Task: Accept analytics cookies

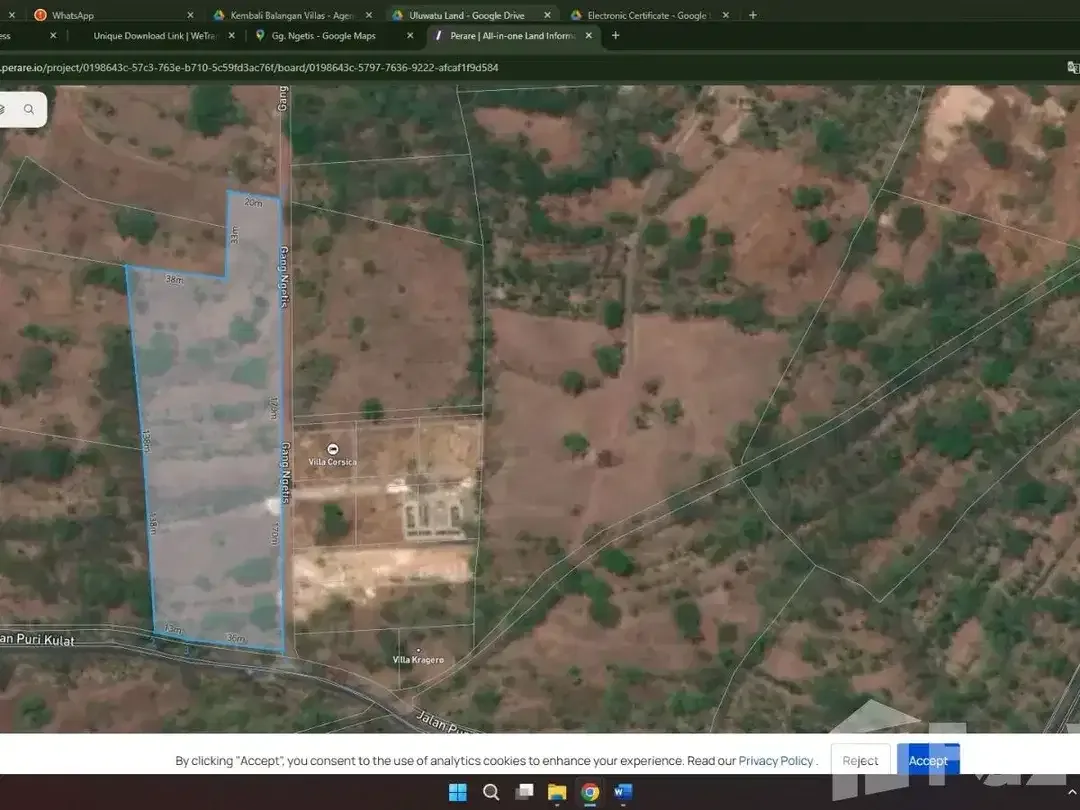Action: [x=928, y=760]
